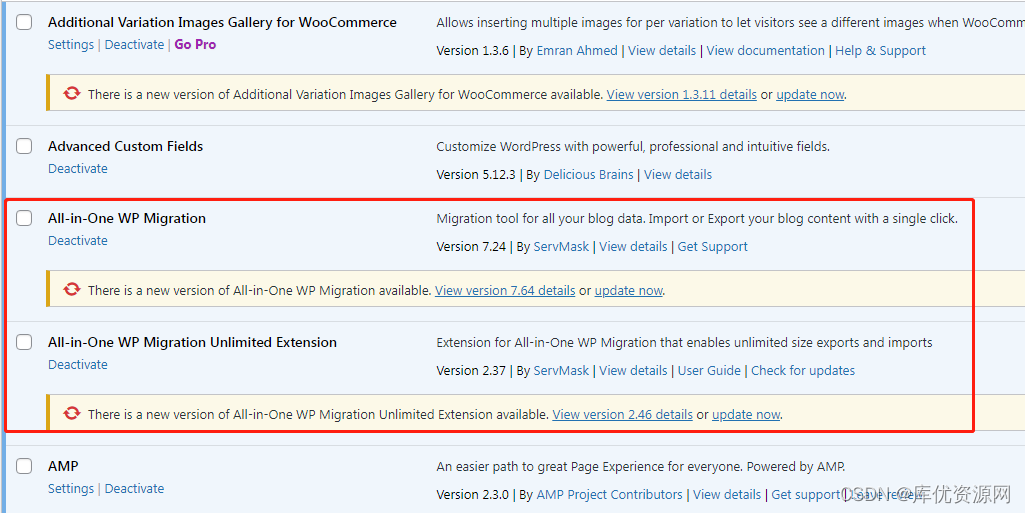Viewport: 1025px width, 513px height.
Task: Click Check for updates link
Action: point(803,371)
